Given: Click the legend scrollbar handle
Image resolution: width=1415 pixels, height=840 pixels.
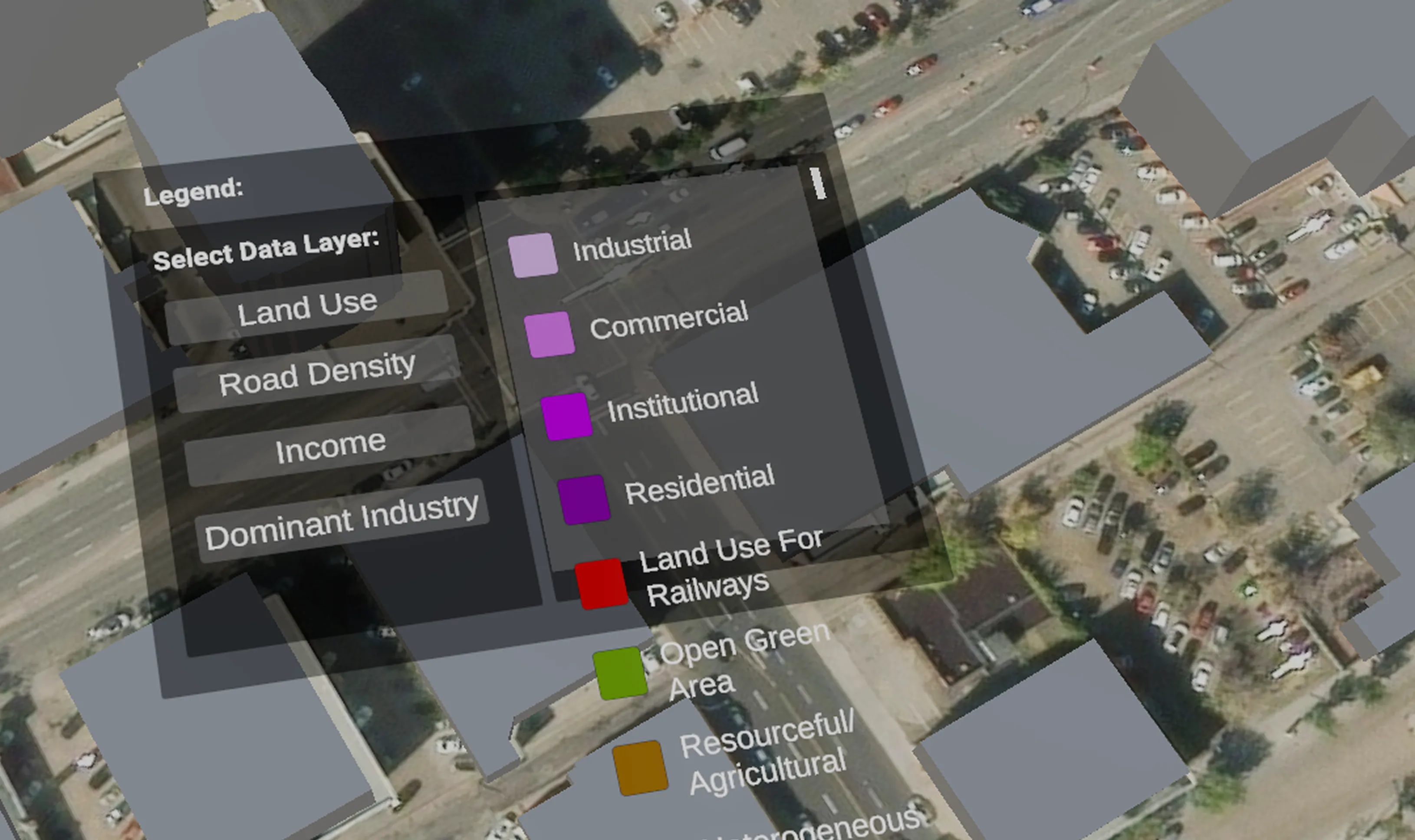Looking at the screenshot, I should point(818,183).
